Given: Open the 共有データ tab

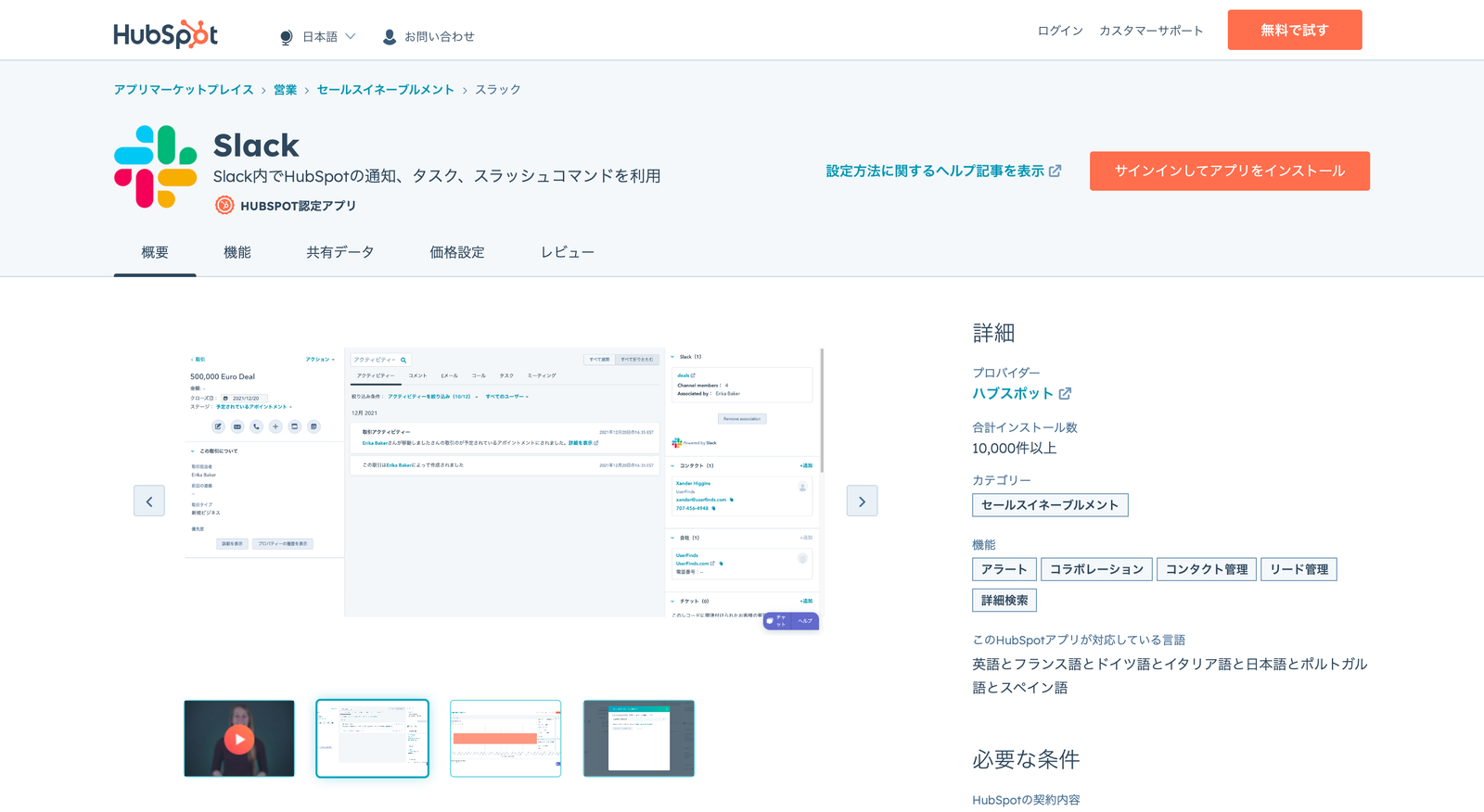Looking at the screenshot, I should pyautogui.click(x=340, y=252).
